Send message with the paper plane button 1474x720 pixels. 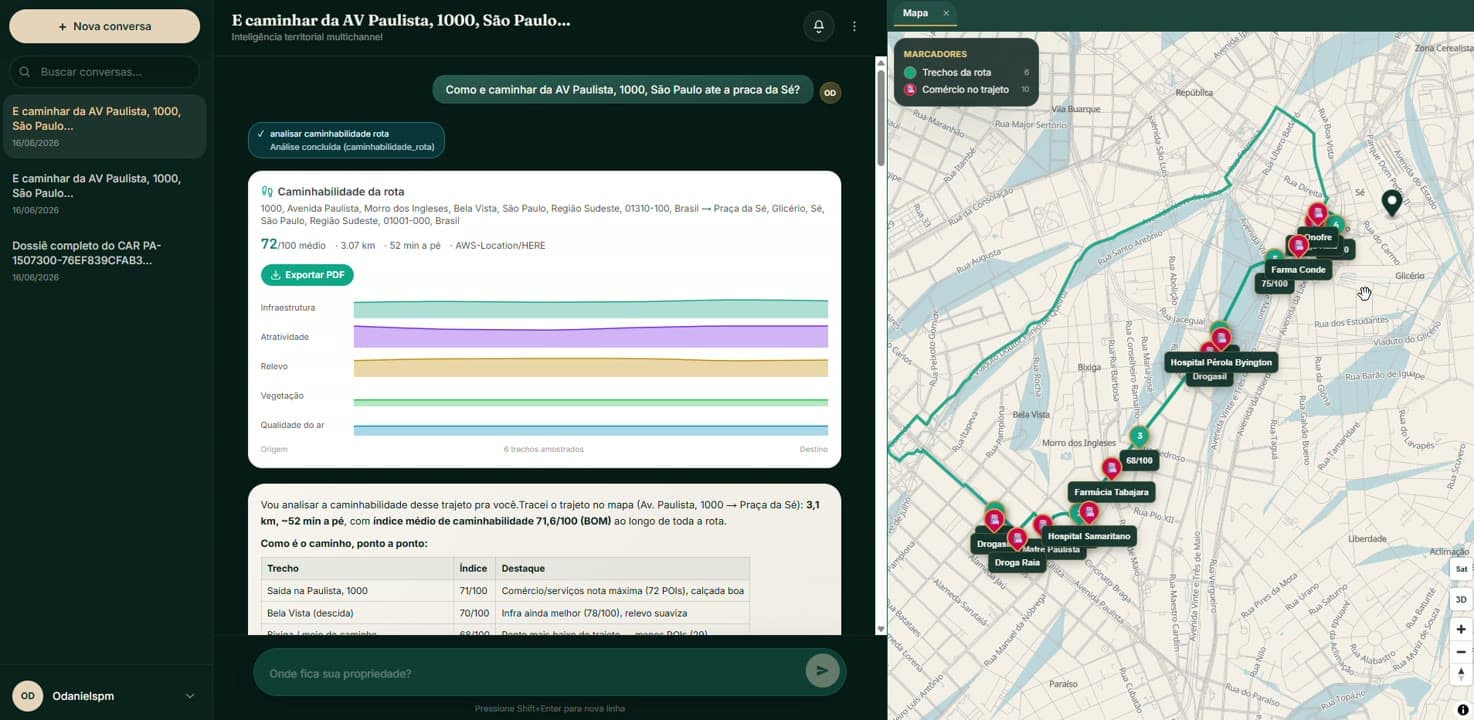tap(822, 671)
